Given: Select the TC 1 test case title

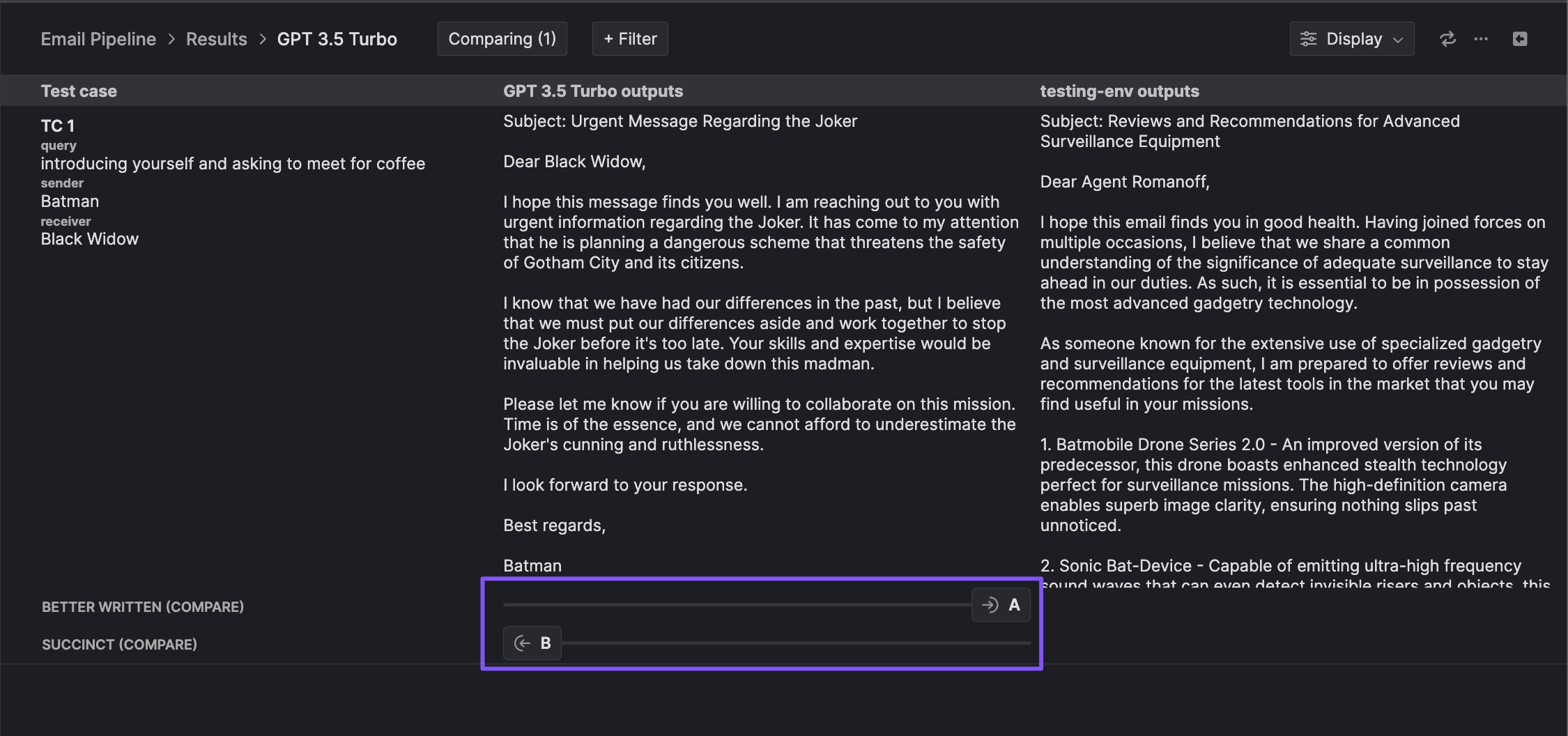Looking at the screenshot, I should point(57,126).
